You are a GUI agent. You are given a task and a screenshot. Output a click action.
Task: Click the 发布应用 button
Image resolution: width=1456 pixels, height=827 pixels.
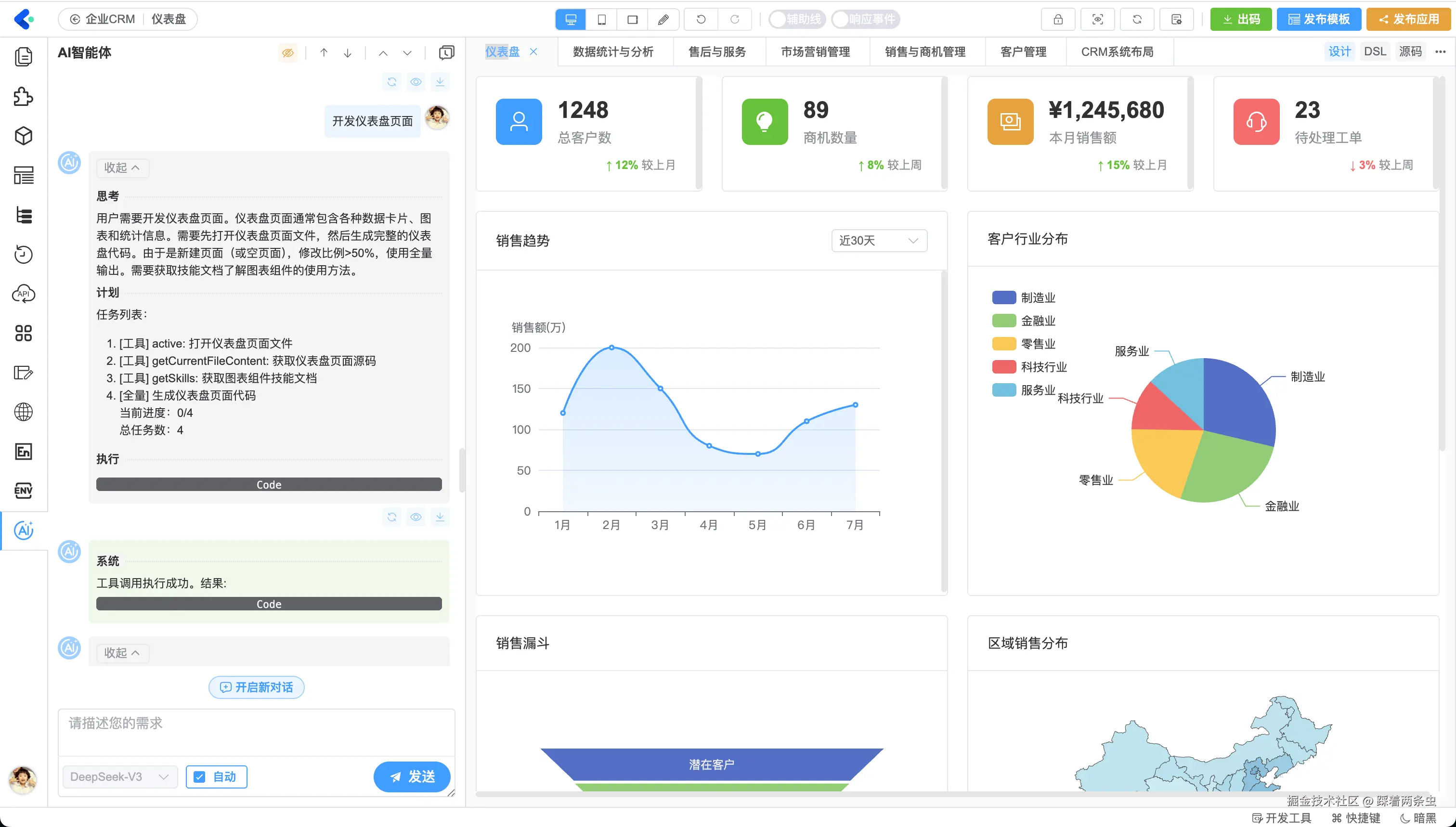point(1408,19)
